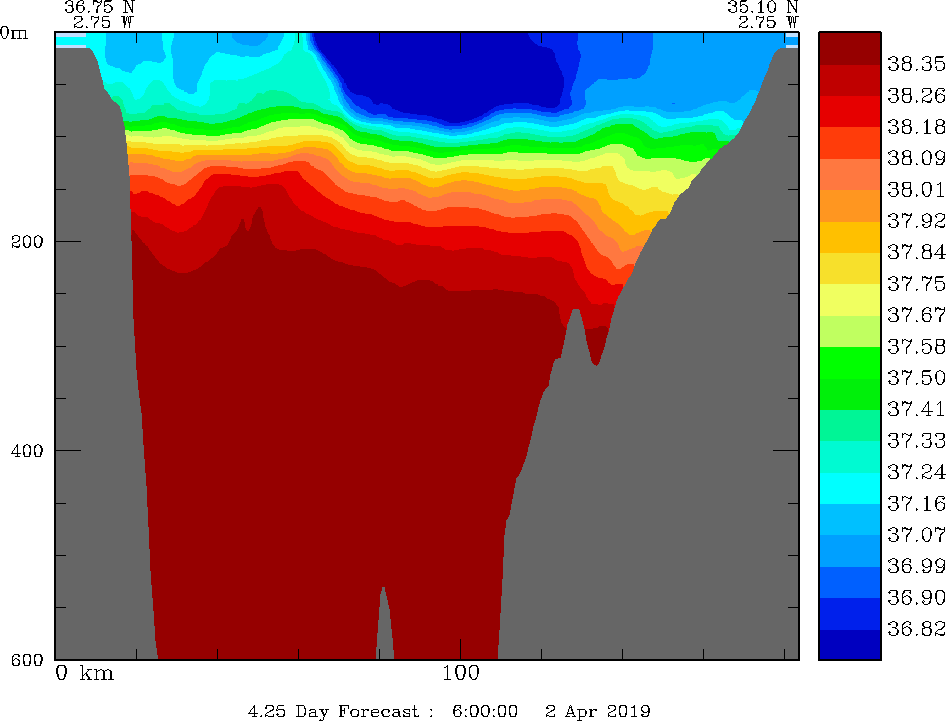
Task: Pick the deep blue band between 36.82 and 36.90
Action: pyautogui.click(x=849, y=613)
